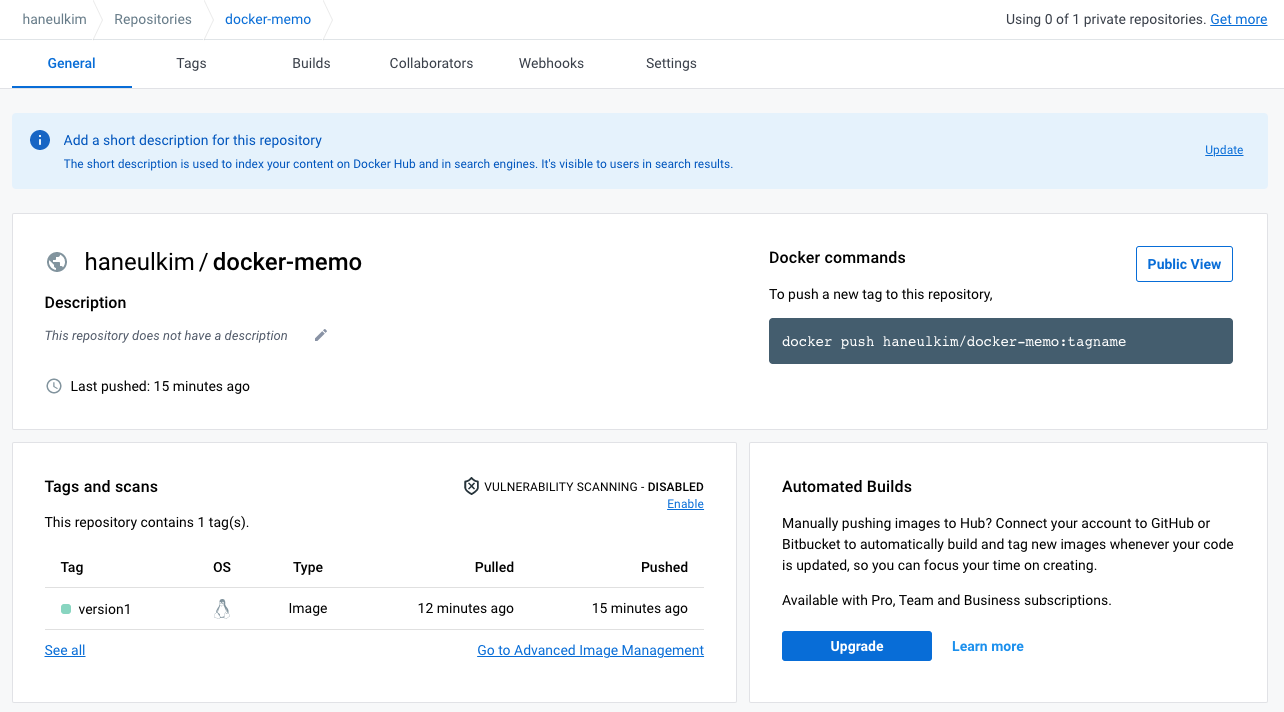Screen dimensions: 1284x712
Task: Click the Learn more link
Action: pyautogui.click(x=988, y=646)
